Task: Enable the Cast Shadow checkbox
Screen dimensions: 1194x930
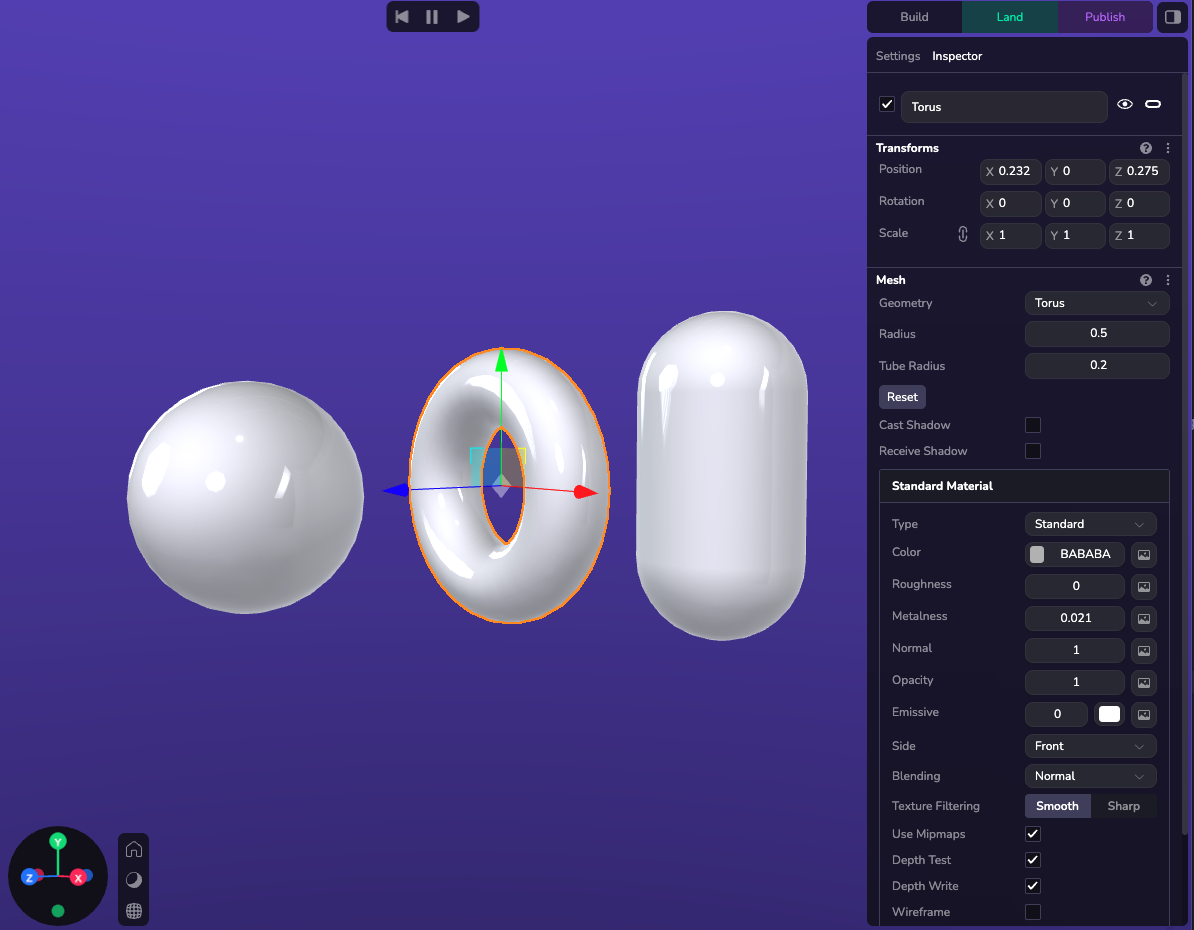Action: [1033, 425]
